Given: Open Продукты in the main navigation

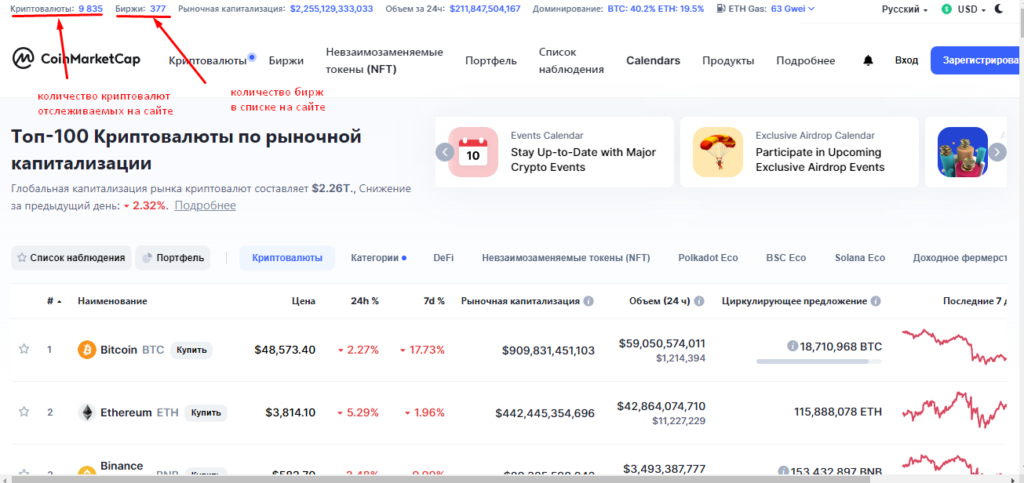Looking at the screenshot, I should coord(728,61).
